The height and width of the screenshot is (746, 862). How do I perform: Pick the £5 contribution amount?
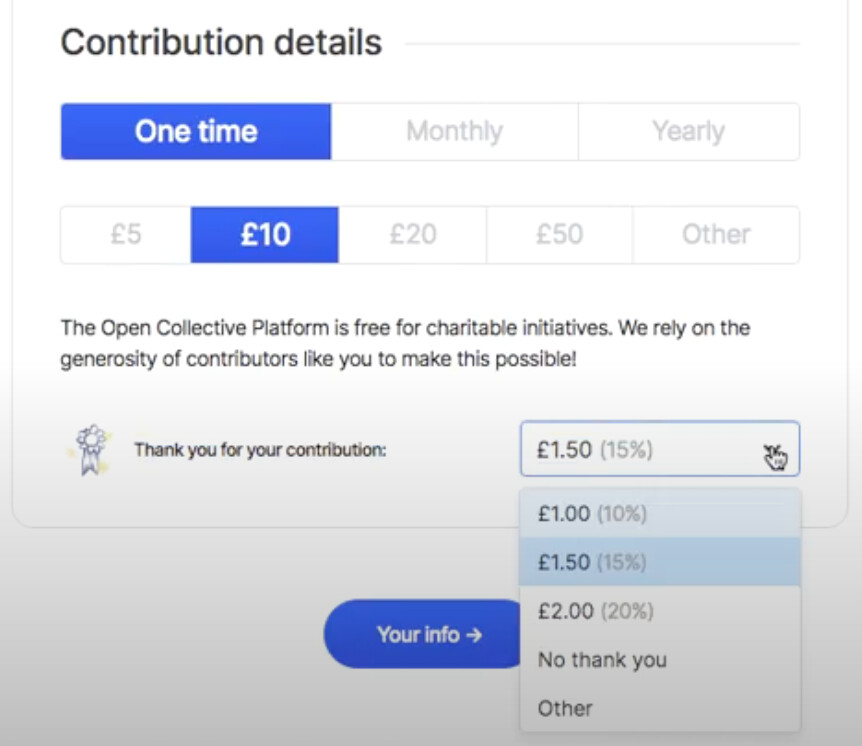tap(126, 235)
